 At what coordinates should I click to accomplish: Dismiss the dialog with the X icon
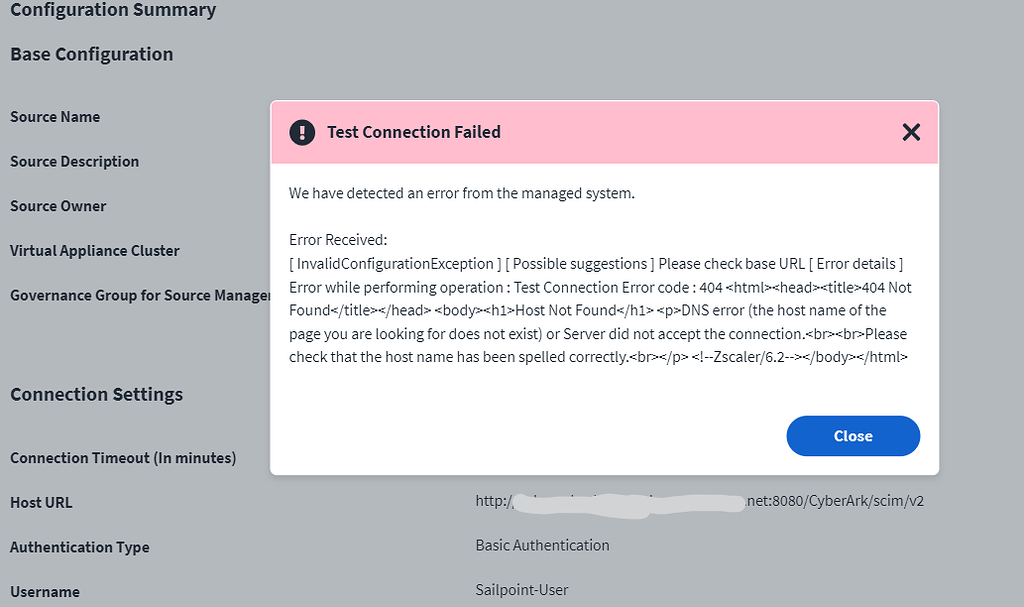coord(911,132)
